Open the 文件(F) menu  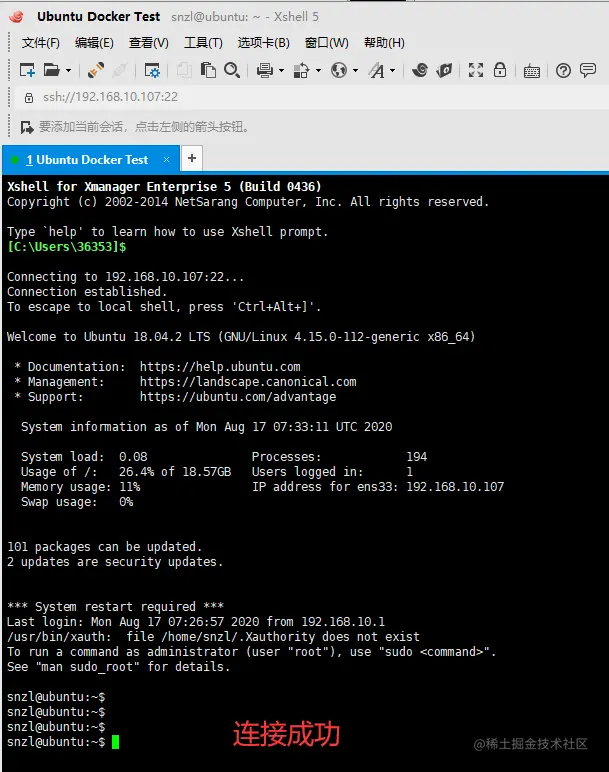(x=40, y=43)
